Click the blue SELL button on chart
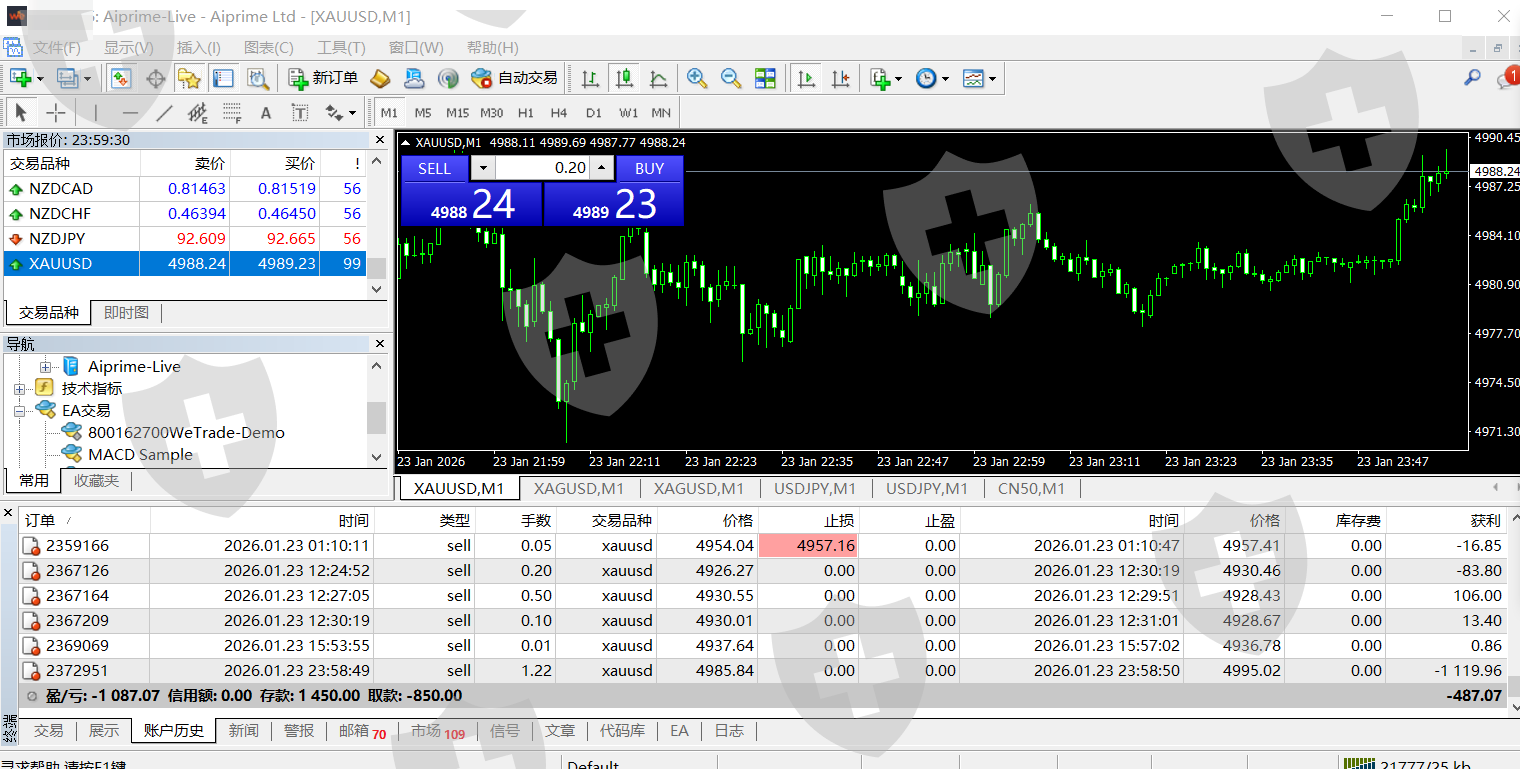Viewport: 1520px width, 769px height. (434, 168)
